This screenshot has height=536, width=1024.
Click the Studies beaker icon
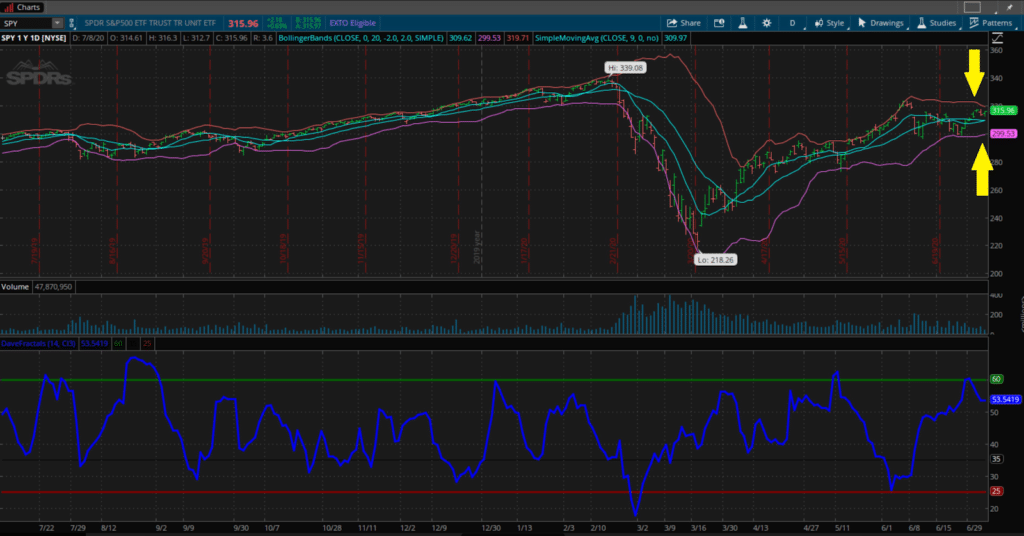921,23
